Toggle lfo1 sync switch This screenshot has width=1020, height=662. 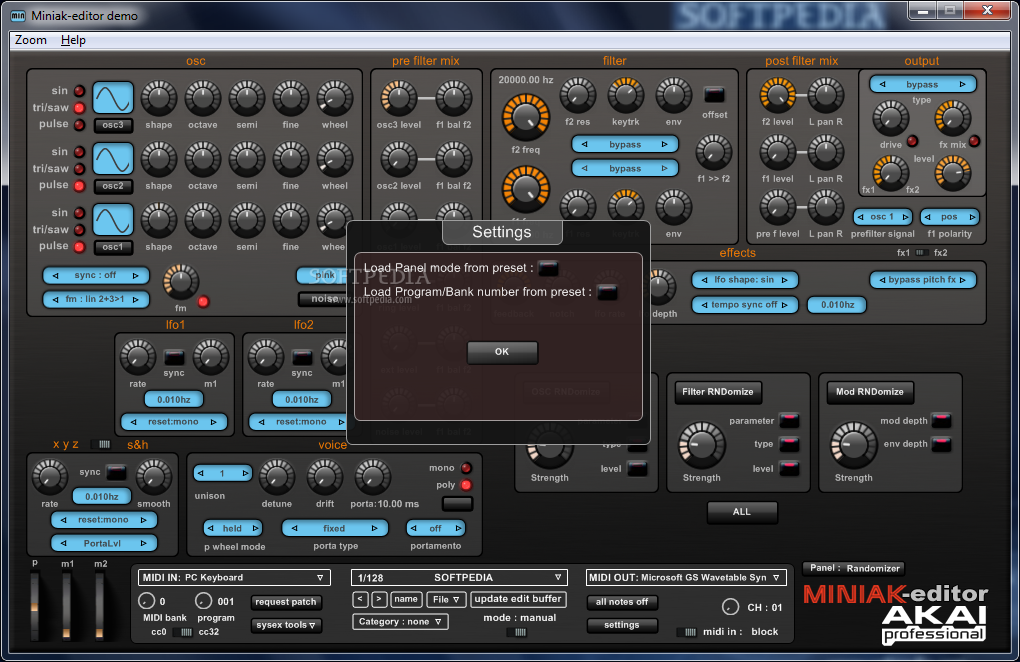tap(174, 357)
